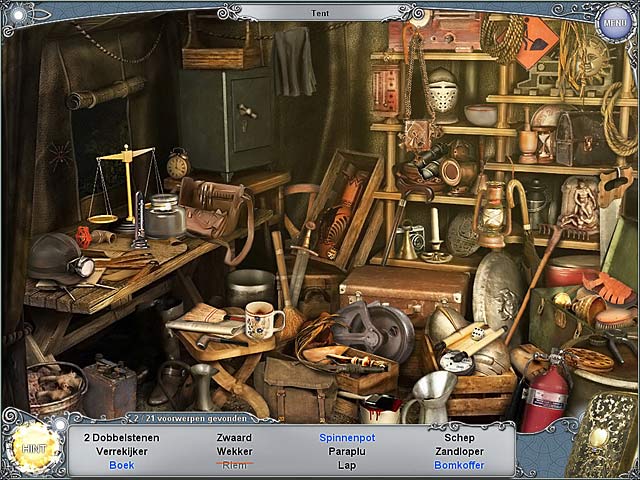Open the MENU button
This screenshot has width=640, height=480.
pos(613,23)
